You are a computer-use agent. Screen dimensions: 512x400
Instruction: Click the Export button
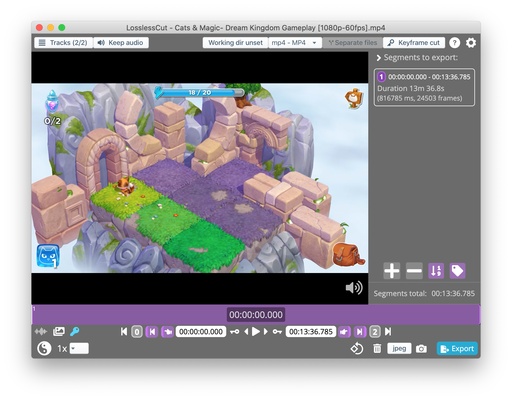[x=457, y=349]
